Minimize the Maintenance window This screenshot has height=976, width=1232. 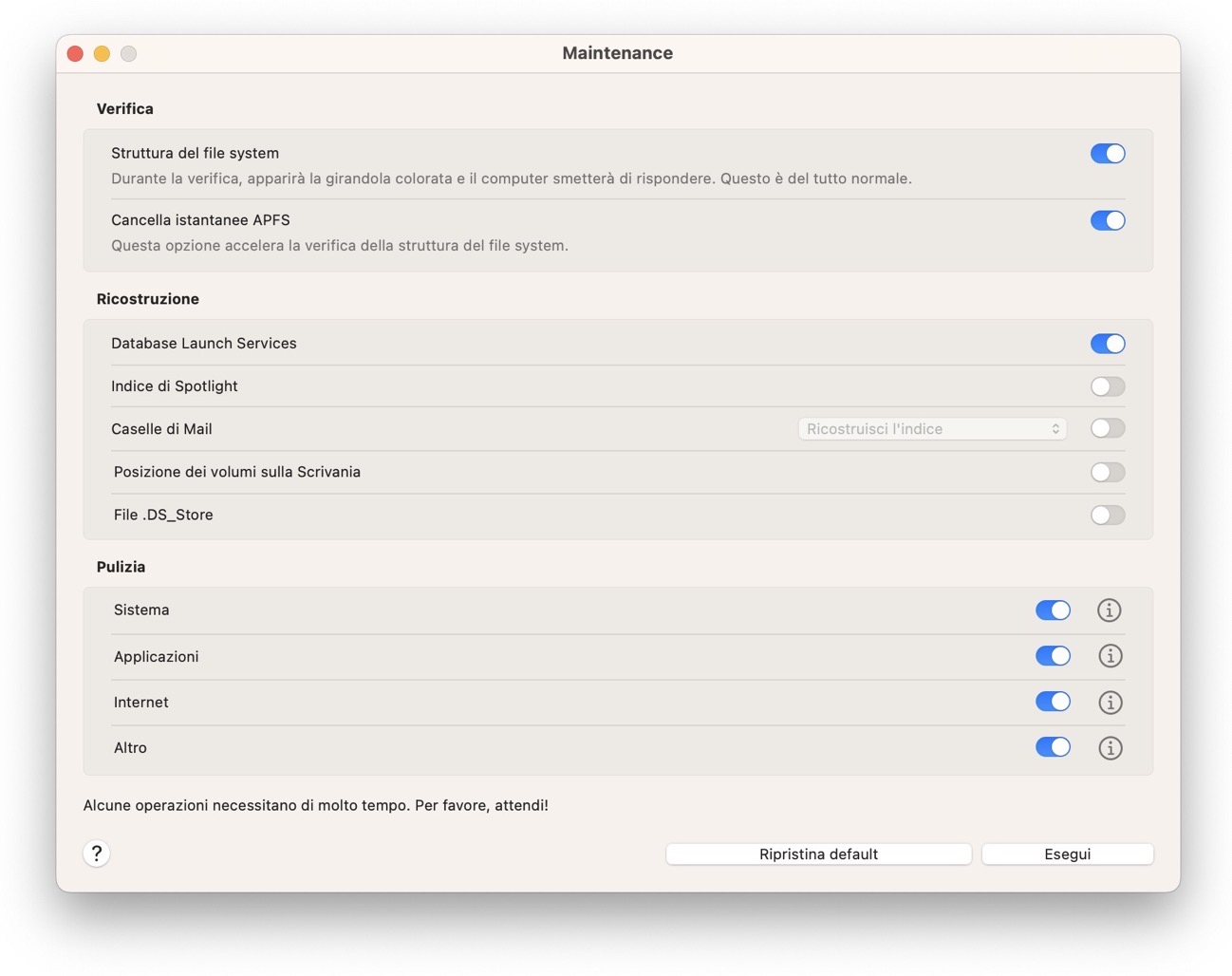click(x=102, y=53)
